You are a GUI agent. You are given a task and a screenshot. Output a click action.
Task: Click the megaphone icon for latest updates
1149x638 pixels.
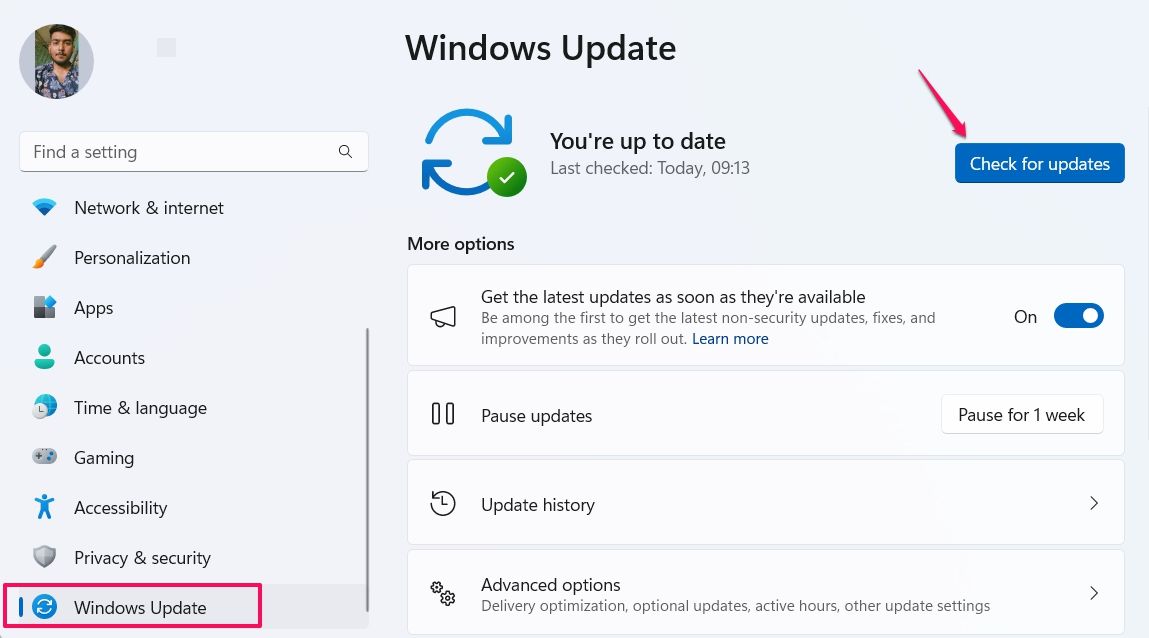[443, 316]
